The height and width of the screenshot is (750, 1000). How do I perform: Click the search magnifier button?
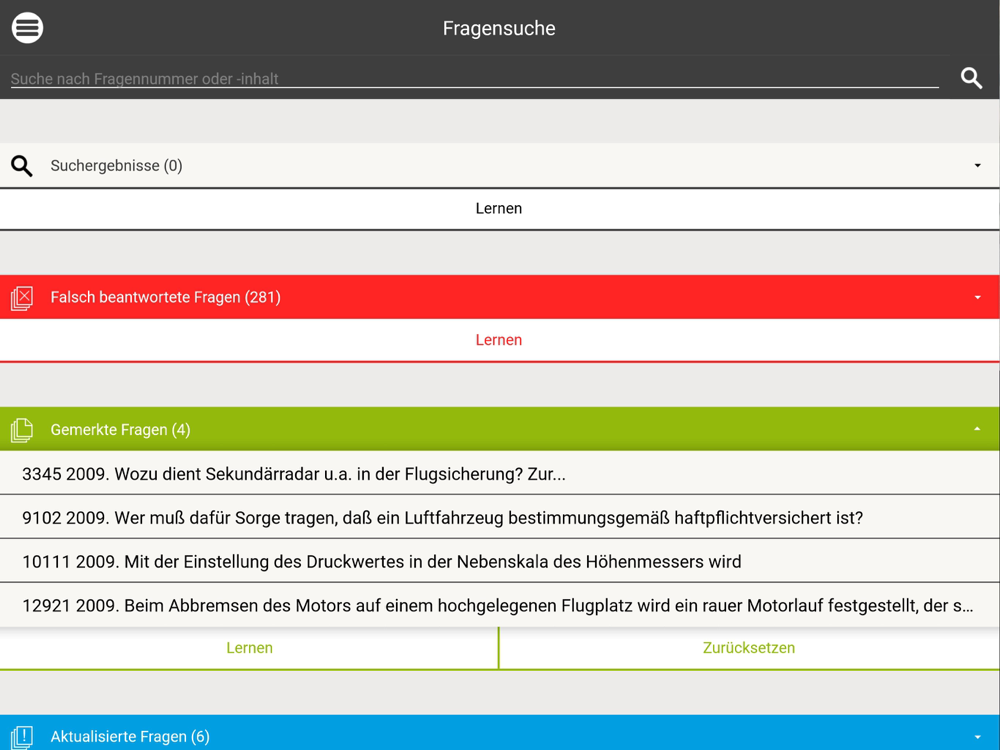[x=971, y=78]
